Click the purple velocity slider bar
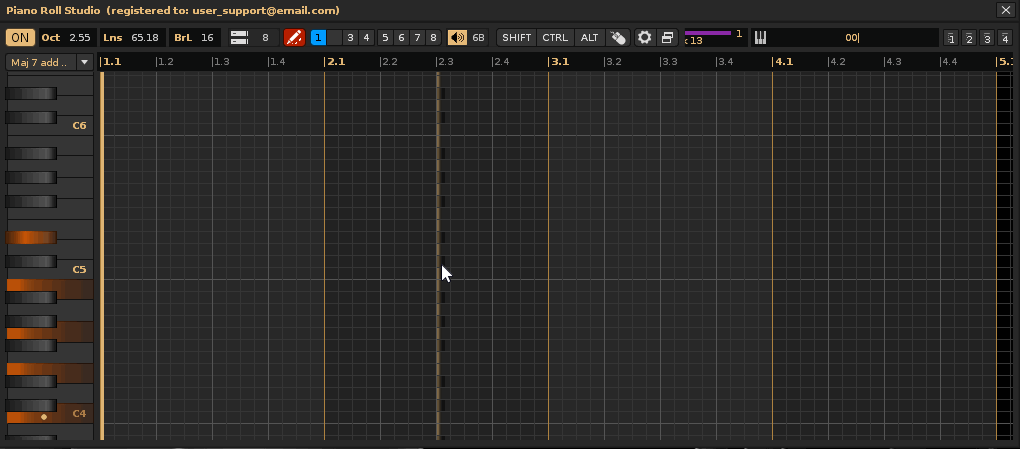 [708, 33]
